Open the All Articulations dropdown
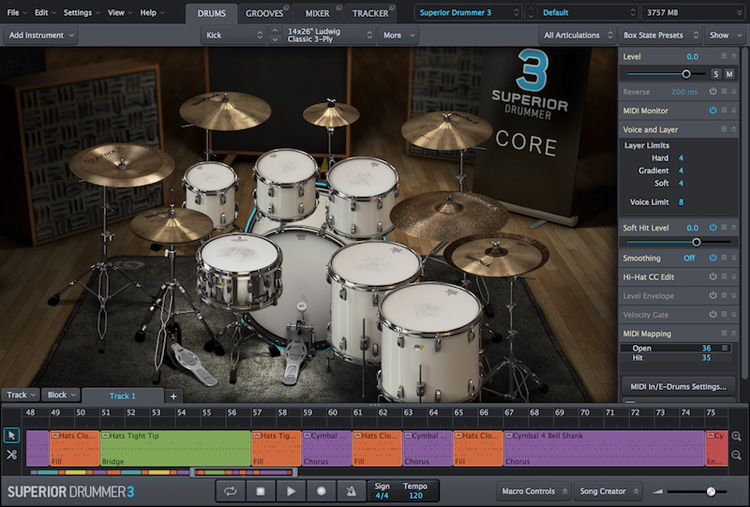 (x=575, y=35)
